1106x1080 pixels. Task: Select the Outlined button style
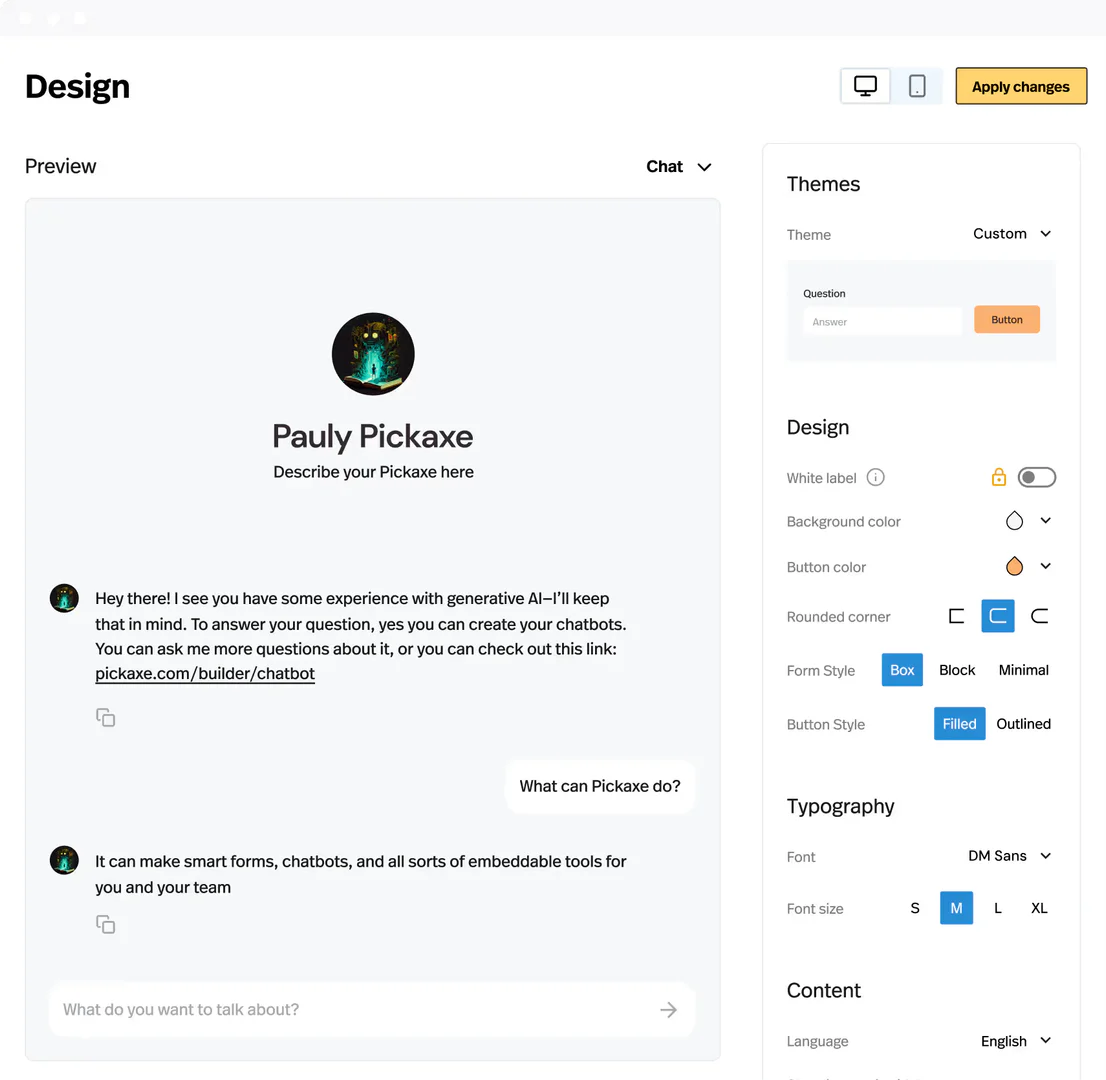click(x=1023, y=723)
